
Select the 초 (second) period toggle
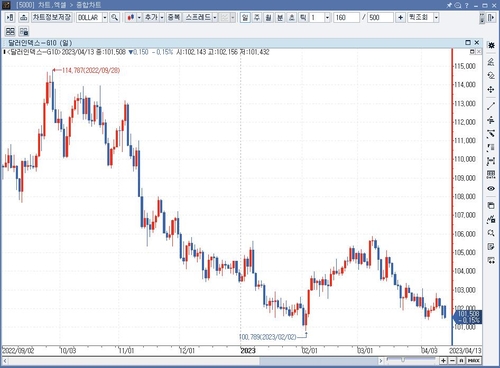(292, 17)
